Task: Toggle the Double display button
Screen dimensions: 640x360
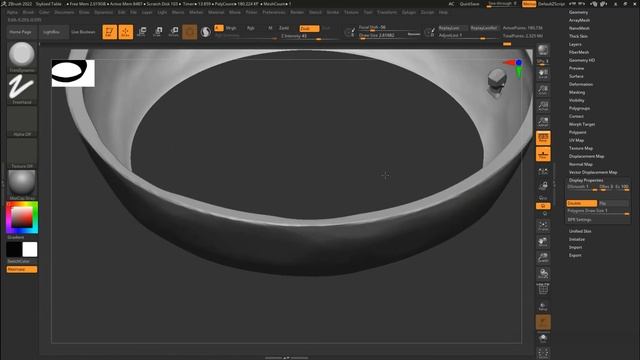Action: tap(582, 203)
